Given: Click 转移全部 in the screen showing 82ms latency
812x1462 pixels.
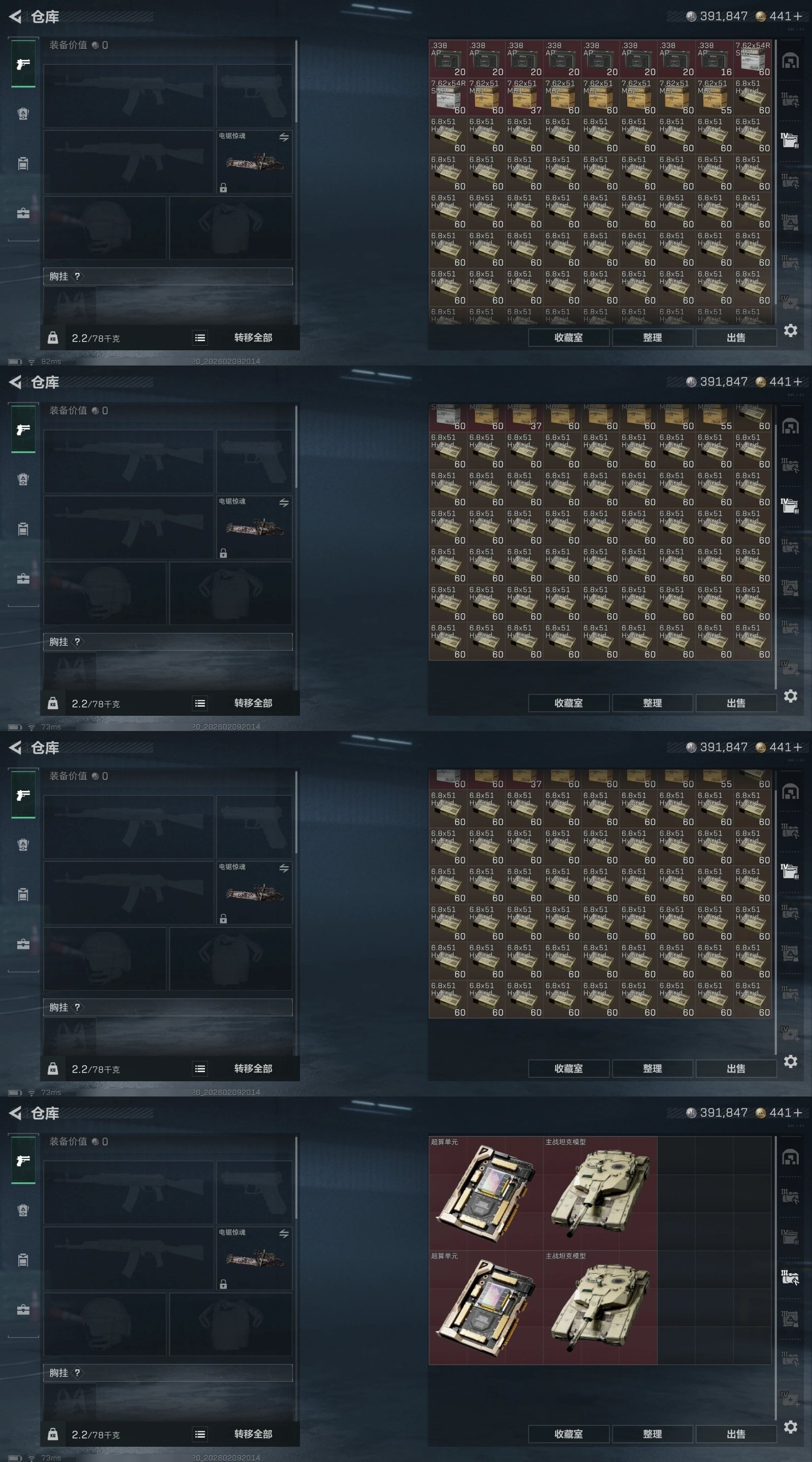Looking at the screenshot, I should pyautogui.click(x=253, y=338).
